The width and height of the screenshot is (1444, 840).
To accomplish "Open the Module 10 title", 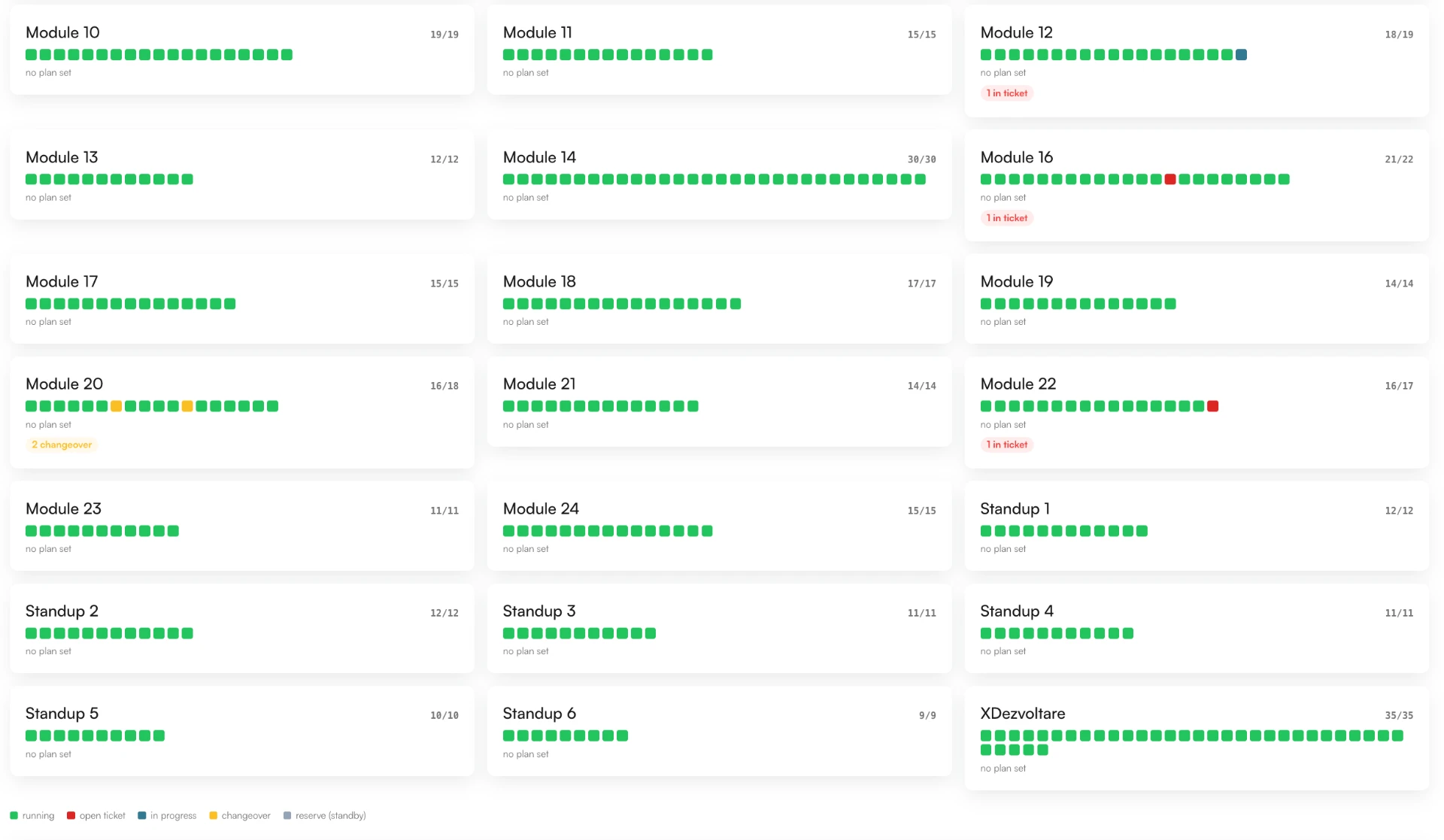I will pos(62,32).
